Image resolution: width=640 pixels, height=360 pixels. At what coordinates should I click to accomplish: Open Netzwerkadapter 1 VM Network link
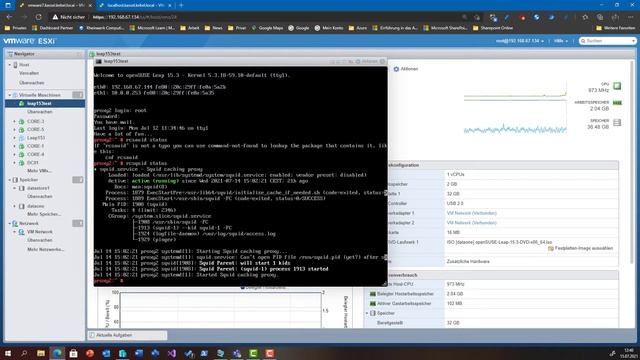[x=471, y=213]
